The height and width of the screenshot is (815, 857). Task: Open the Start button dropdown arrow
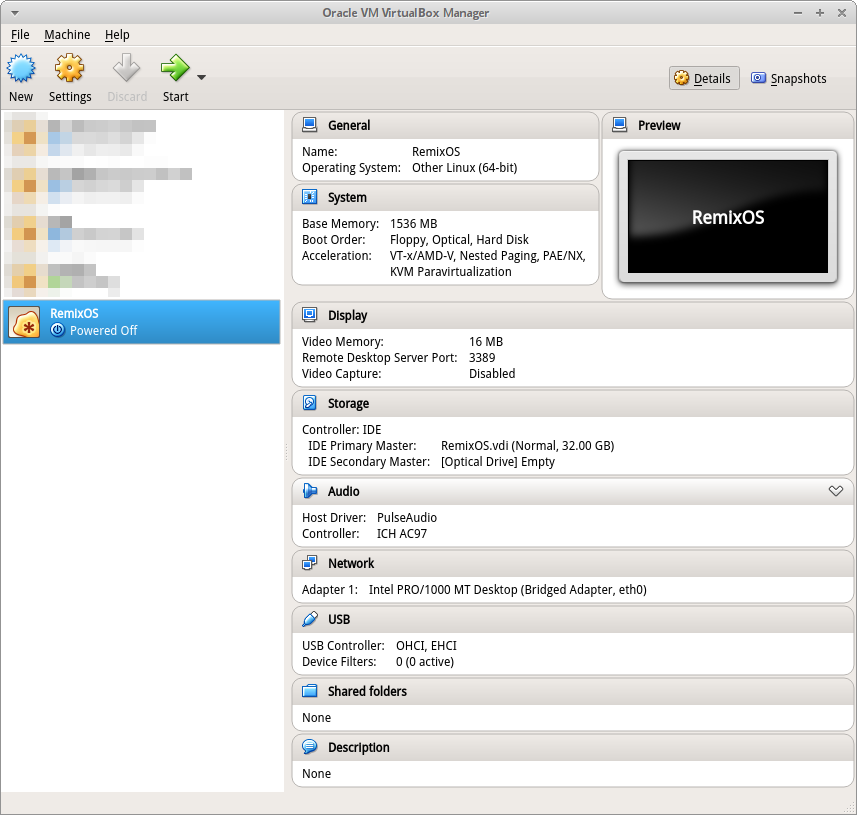pos(201,77)
